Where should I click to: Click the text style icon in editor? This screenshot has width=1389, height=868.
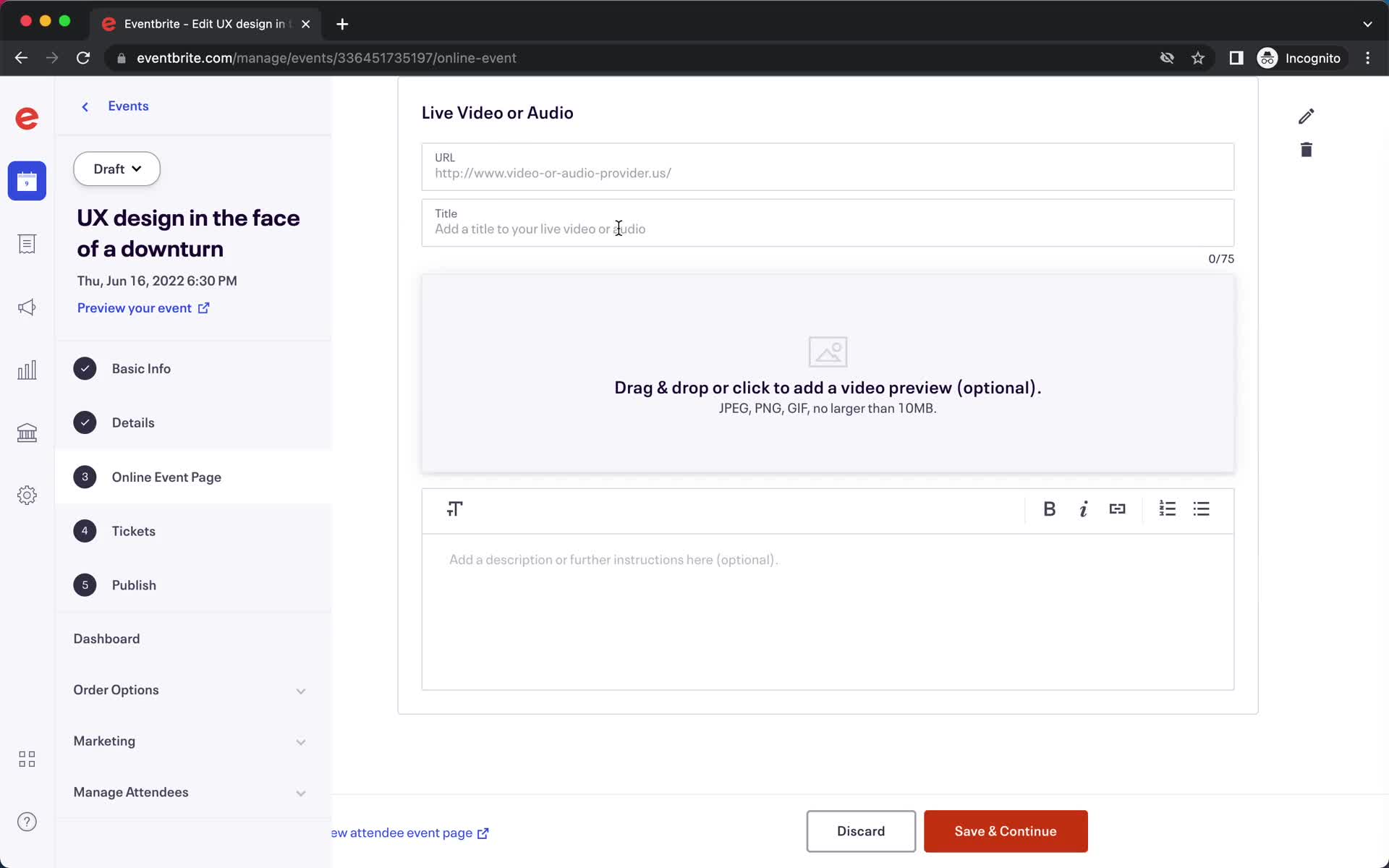(454, 509)
